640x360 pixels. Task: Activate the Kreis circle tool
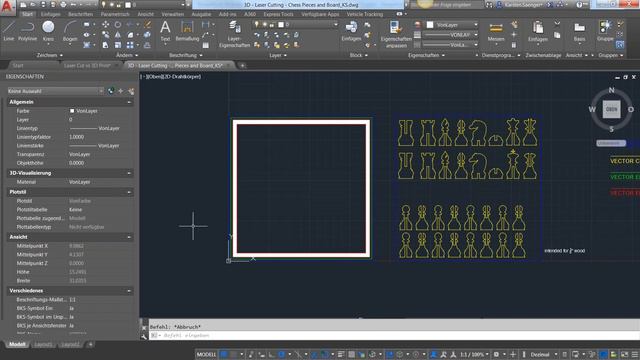pyautogui.click(x=48, y=31)
